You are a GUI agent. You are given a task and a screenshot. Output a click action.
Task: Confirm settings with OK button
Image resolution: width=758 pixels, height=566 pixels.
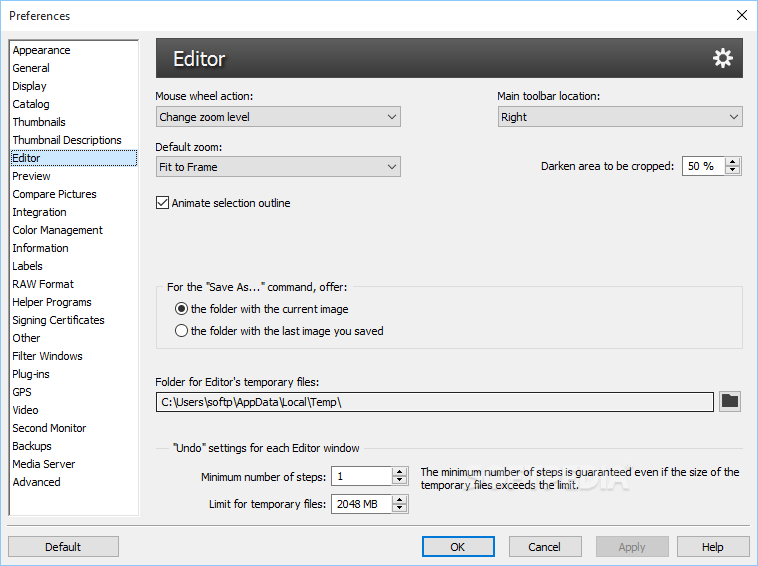(x=458, y=547)
